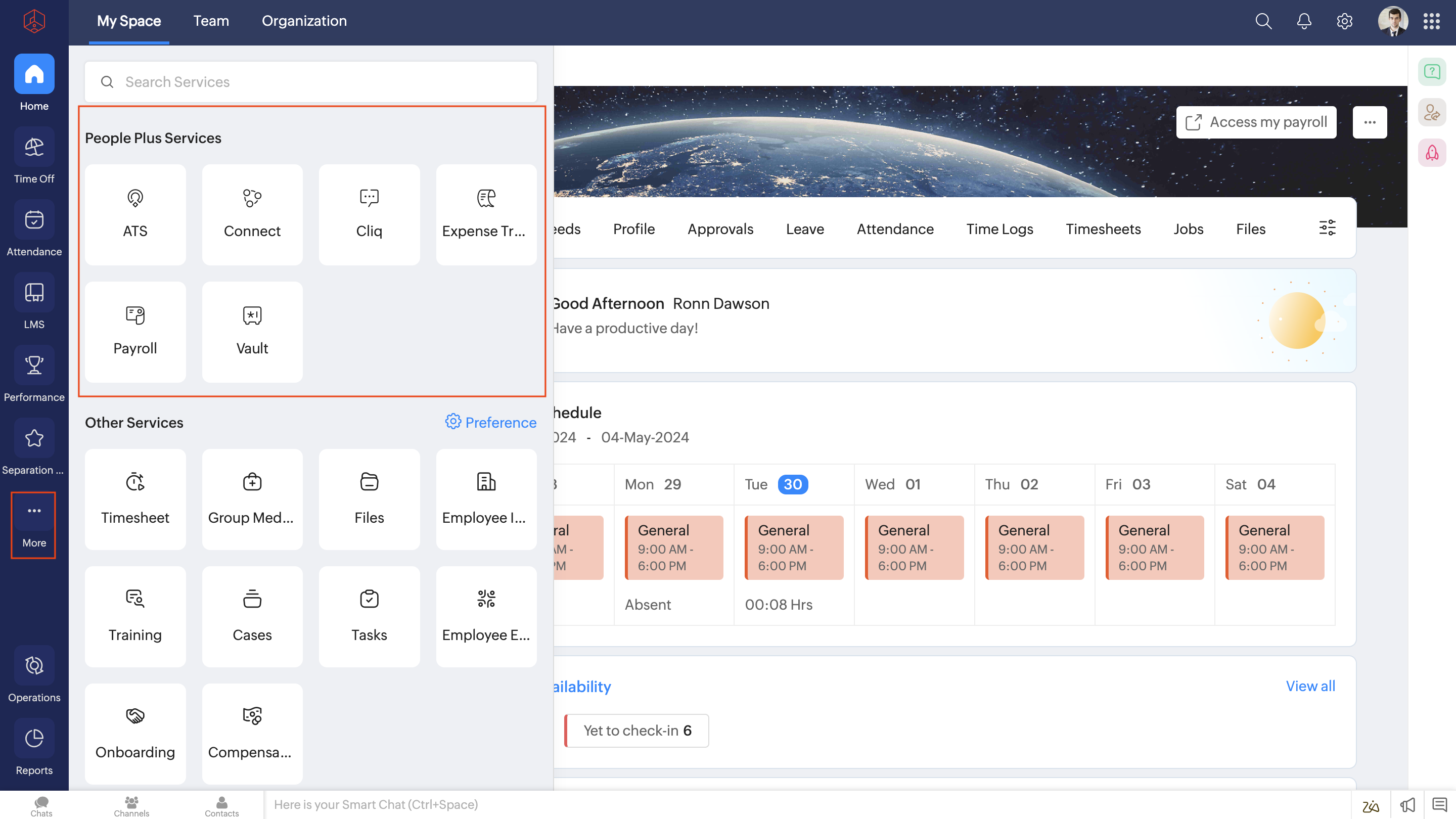Open the Time Off sidebar icon
Image resolution: width=1456 pixels, height=819 pixels.
point(34,148)
